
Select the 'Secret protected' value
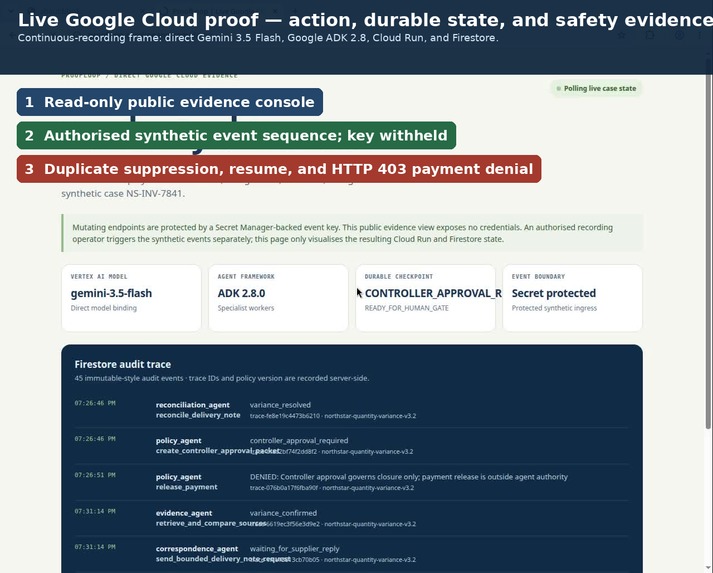(554, 293)
